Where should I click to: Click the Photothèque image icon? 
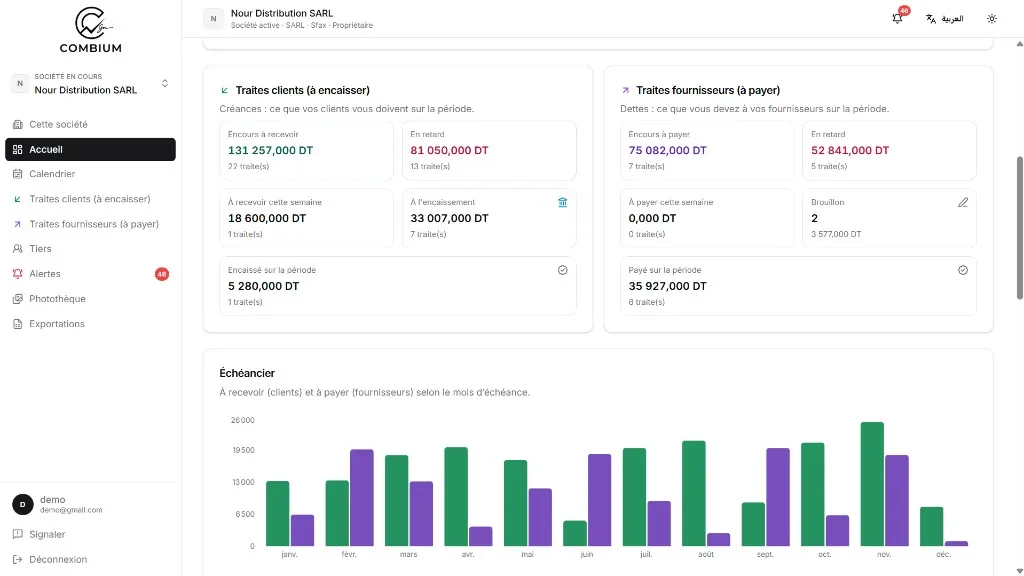(18, 299)
